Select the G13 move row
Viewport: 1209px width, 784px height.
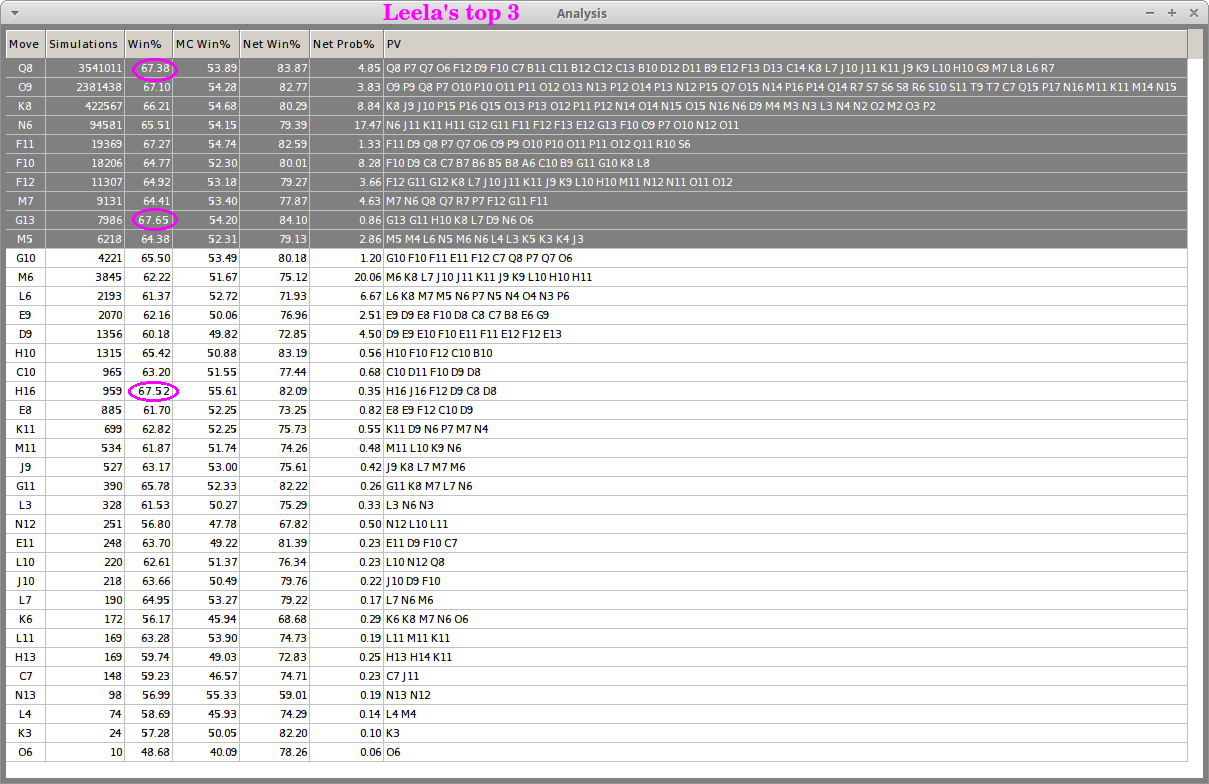pos(25,220)
